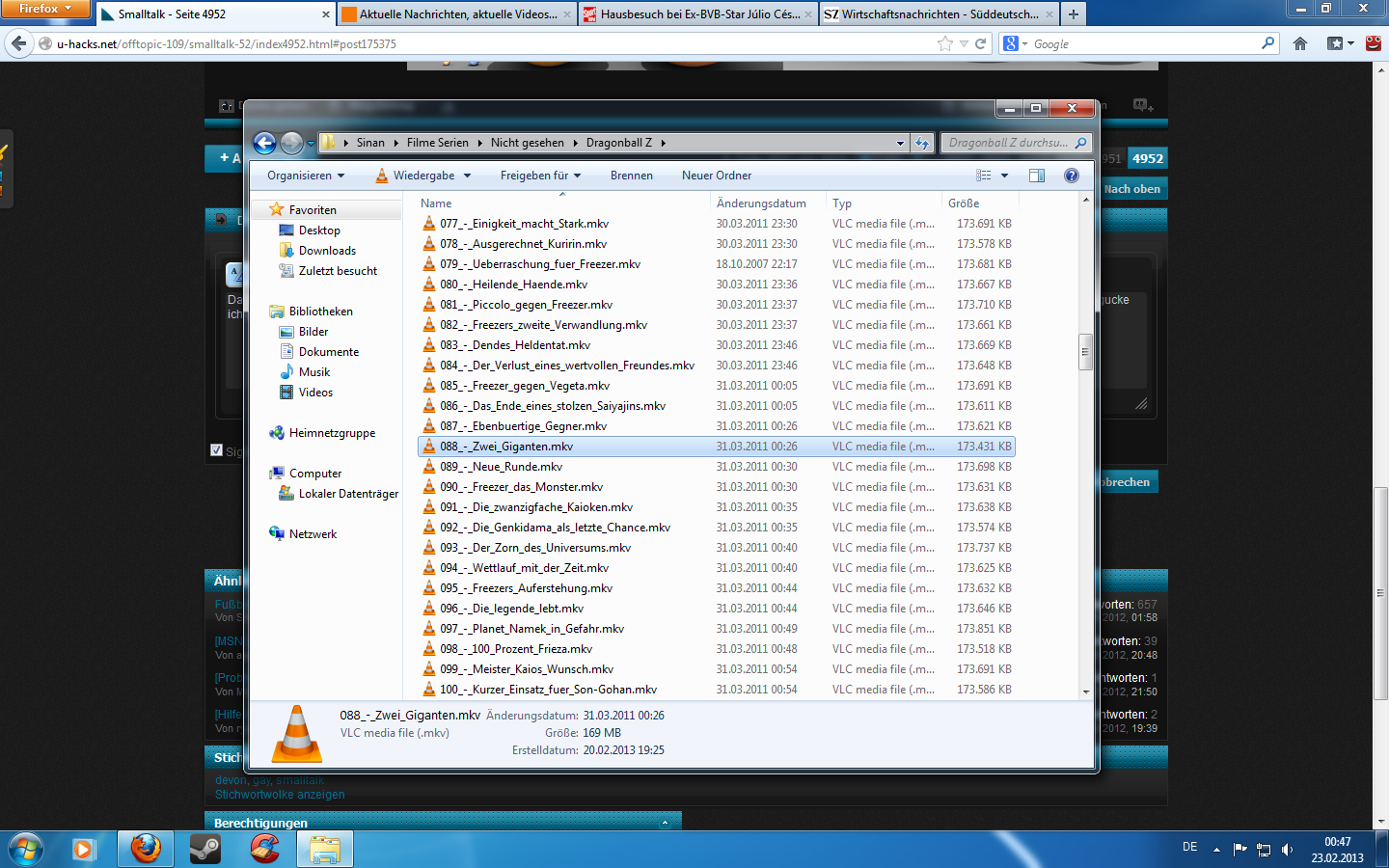The height and width of the screenshot is (868, 1389).
Task: Click the Explorer back navigation arrow
Action: pyautogui.click(x=264, y=143)
